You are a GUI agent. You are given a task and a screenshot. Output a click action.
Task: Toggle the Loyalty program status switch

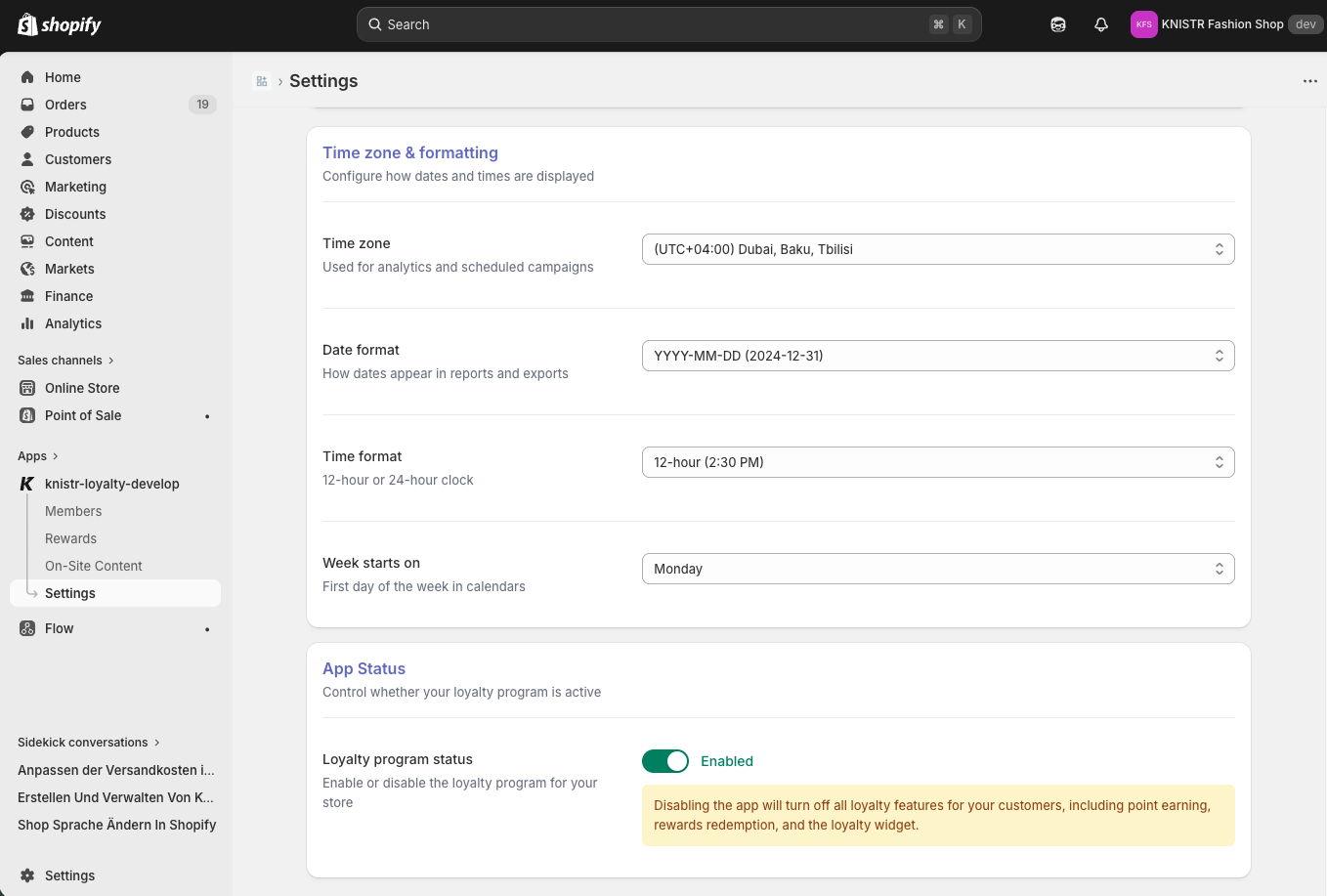point(665,761)
